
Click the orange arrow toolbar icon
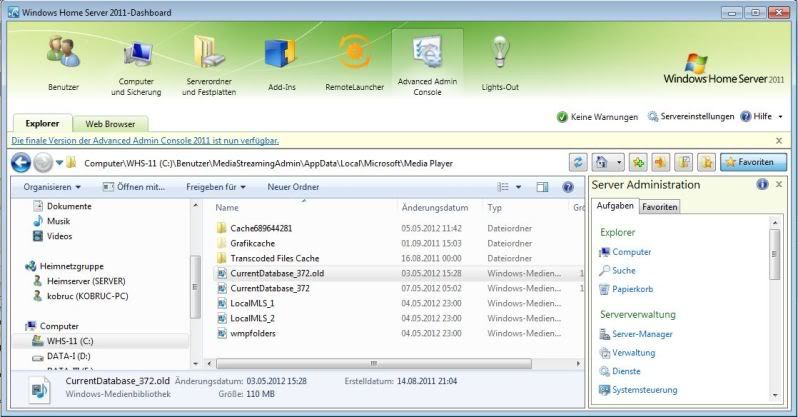pos(661,162)
